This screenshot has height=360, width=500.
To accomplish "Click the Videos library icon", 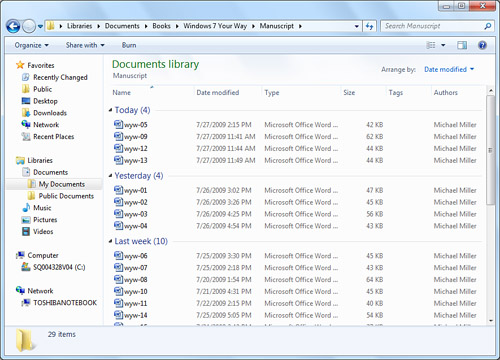I will [x=26, y=231].
